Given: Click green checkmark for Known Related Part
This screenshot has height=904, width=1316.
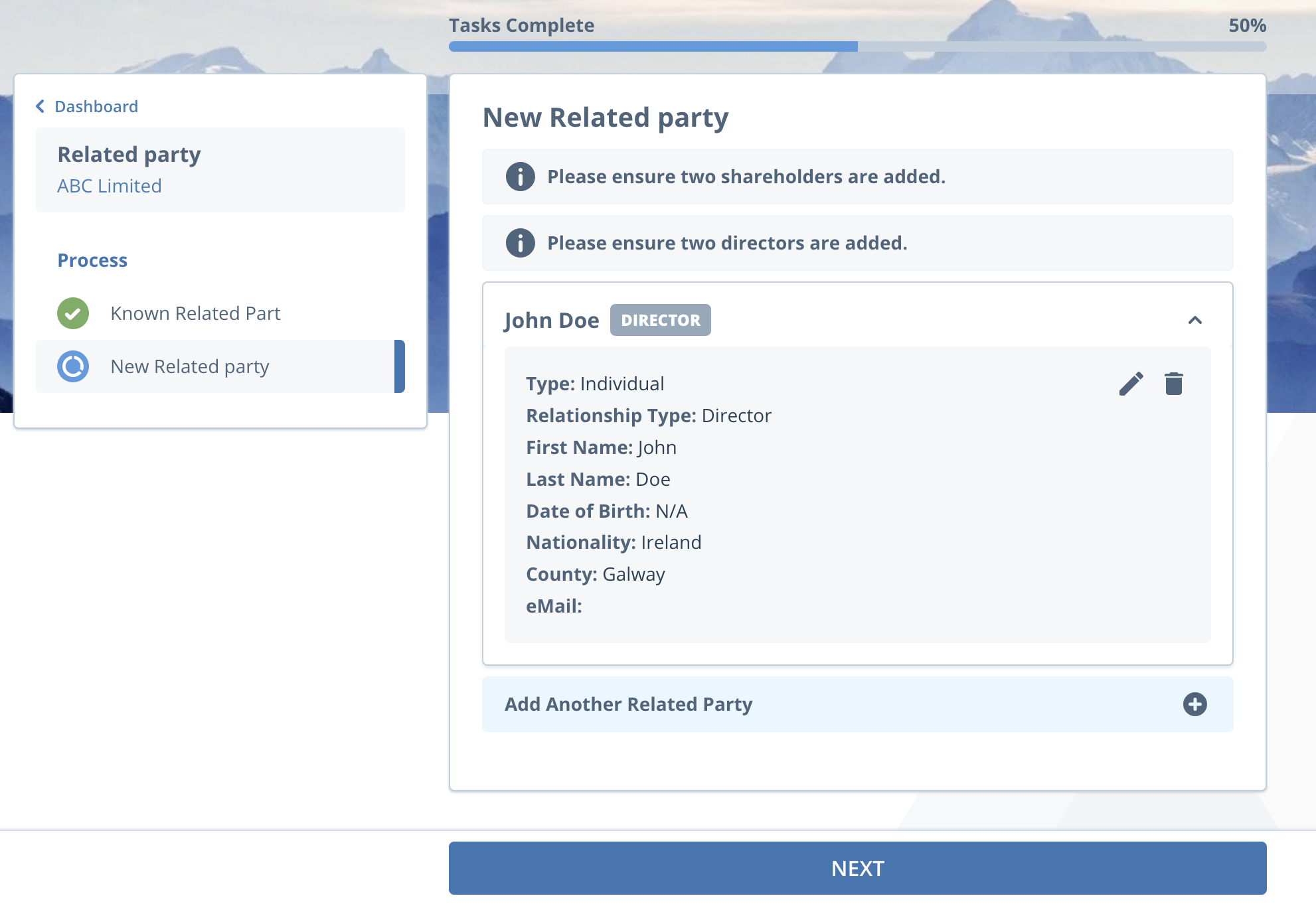Looking at the screenshot, I should (73, 313).
